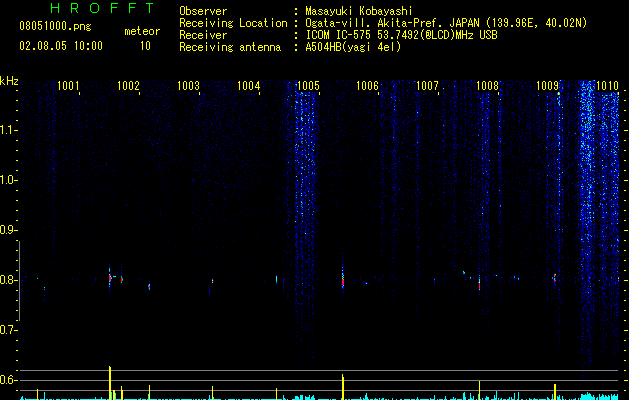Viewport: 629px width, 400px height.
Task: Click time marker 1010
Action: 607,86
